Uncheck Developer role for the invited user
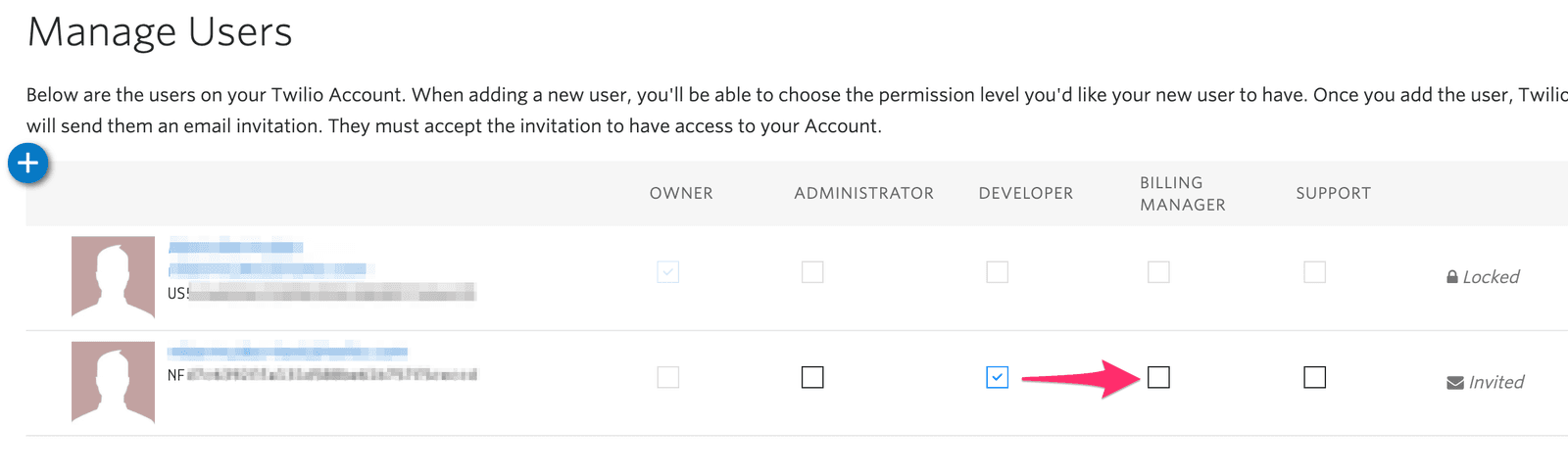 (997, 377)
